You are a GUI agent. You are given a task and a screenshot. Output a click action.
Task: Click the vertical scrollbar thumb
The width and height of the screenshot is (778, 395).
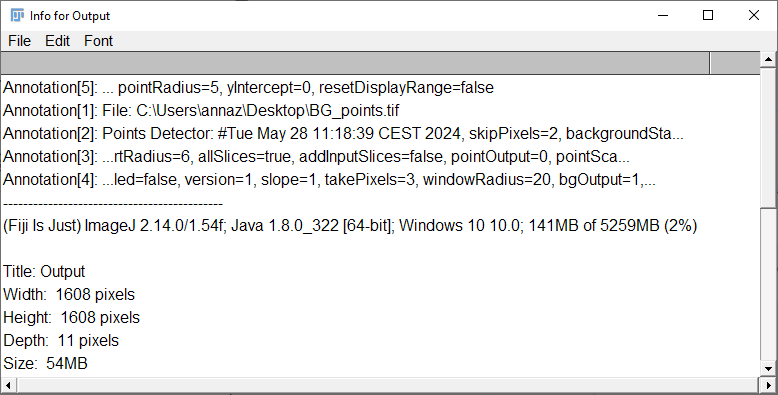click(769, 137)
